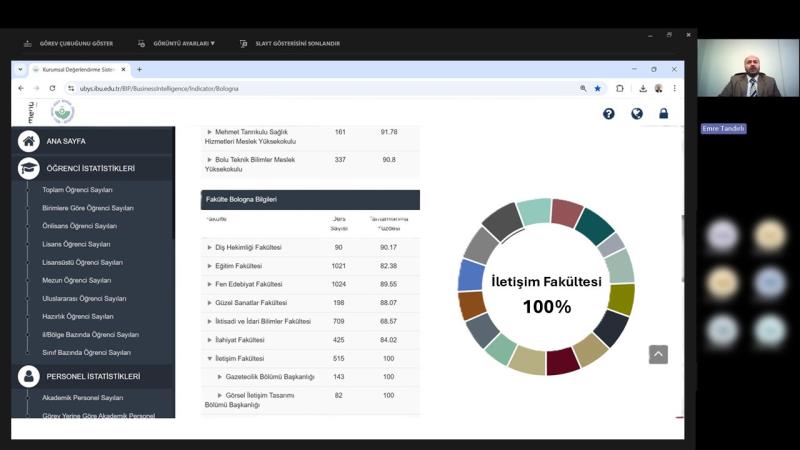
Task: Click the olive green donut chart segment
Action: [621, 299]
